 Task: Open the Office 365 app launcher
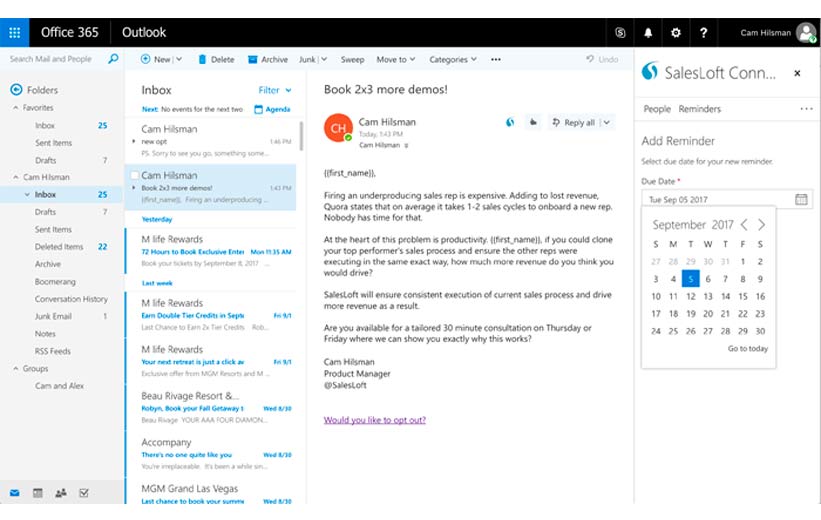(15, 32)
